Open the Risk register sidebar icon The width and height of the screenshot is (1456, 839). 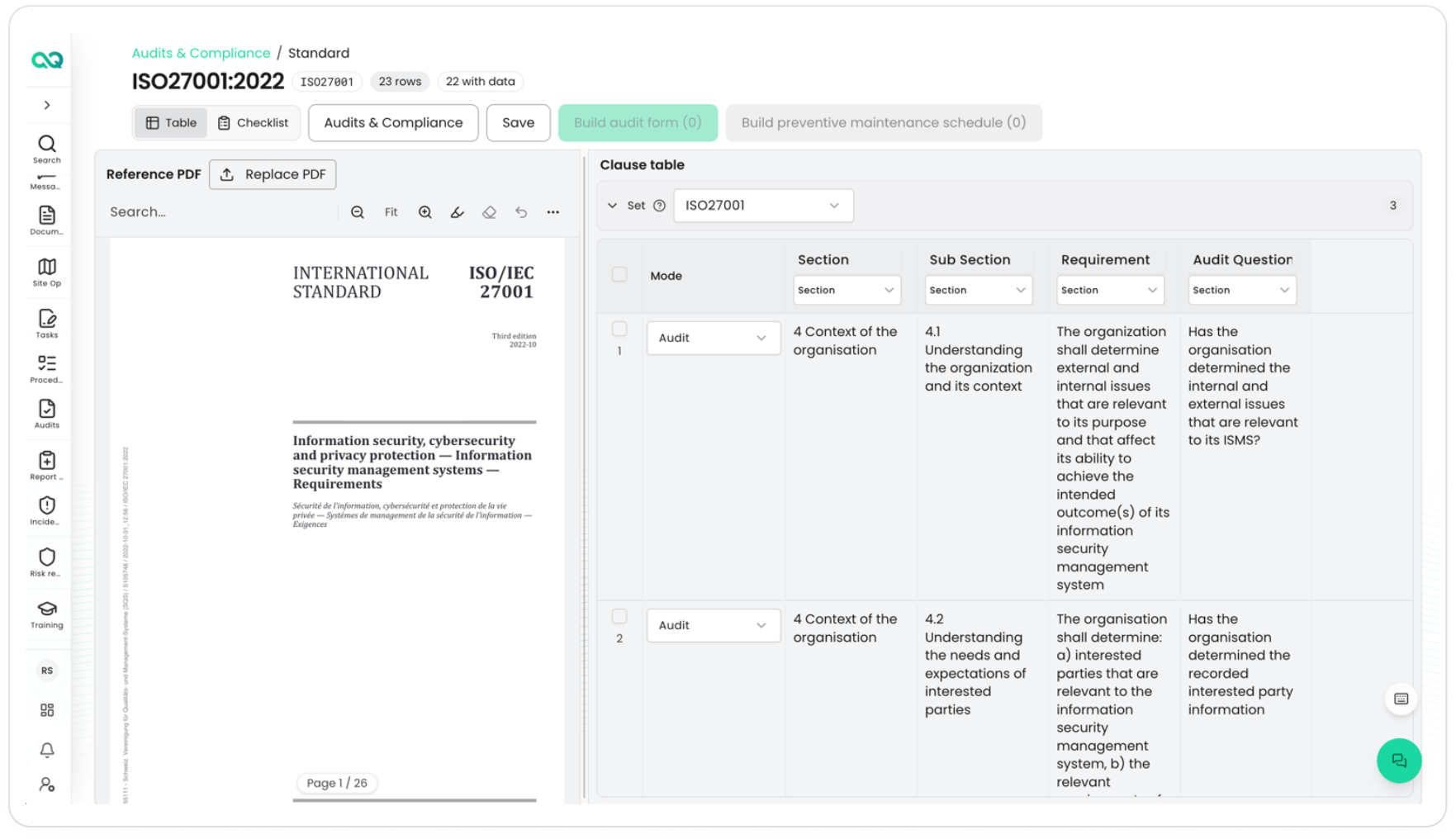pyautogui.click(x=47, y=562)
